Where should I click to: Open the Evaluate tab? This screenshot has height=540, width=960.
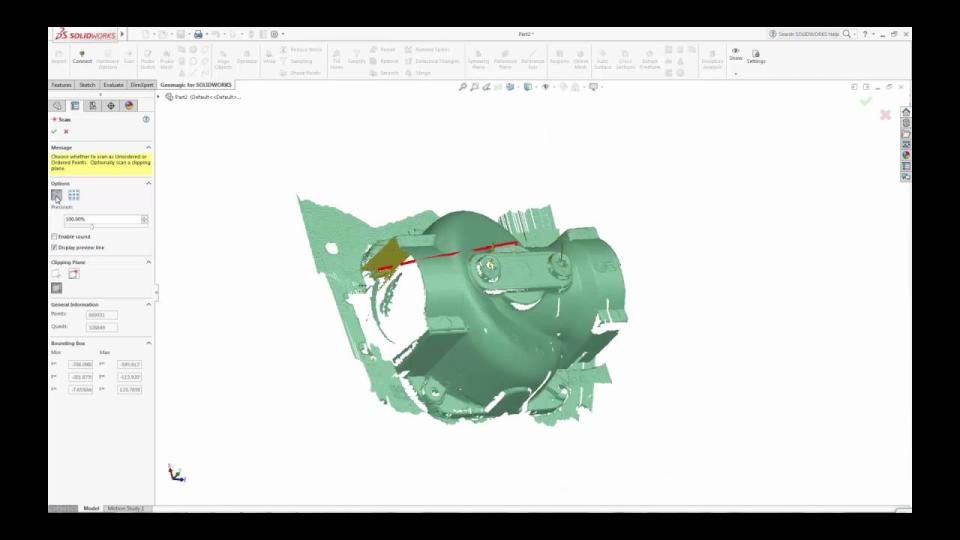pos(113,85)
